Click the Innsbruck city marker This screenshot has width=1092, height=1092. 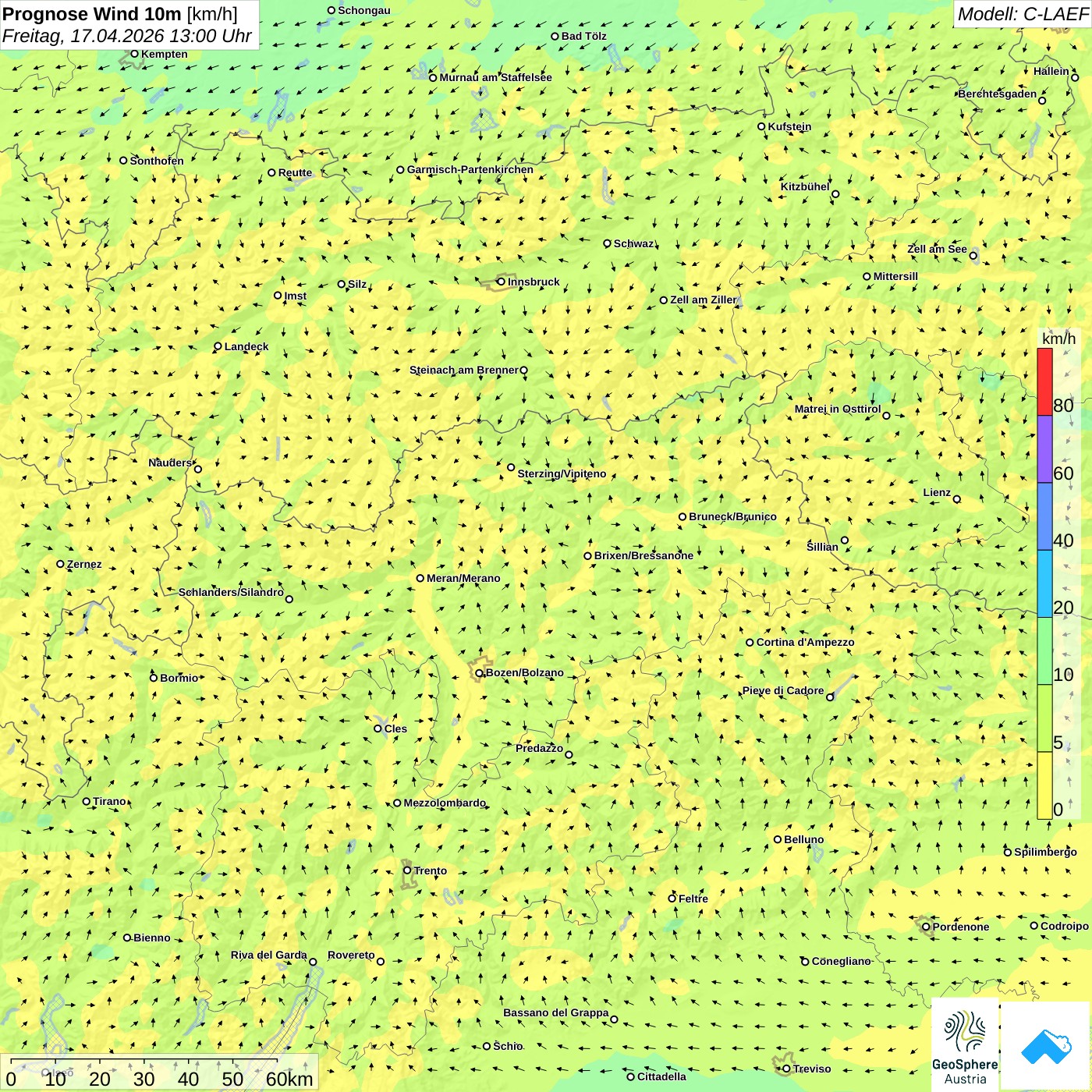point(502,282)
